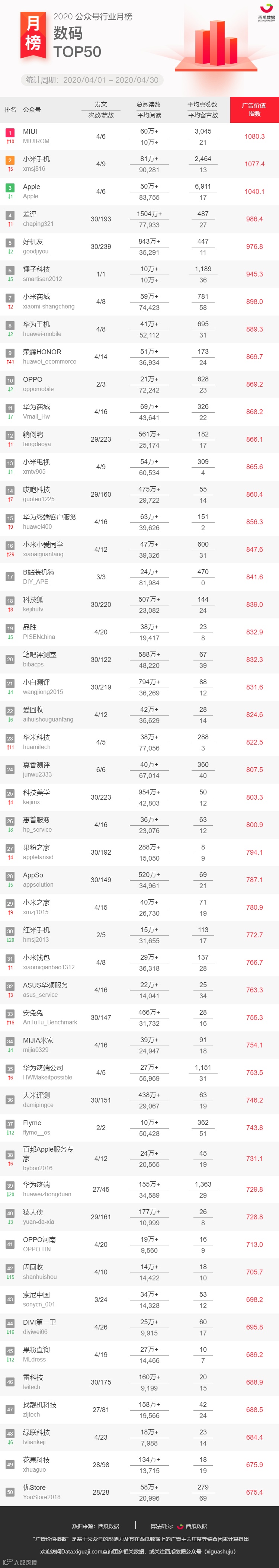Click the rank 9 badge for 荣耀HONOR
Screen dimensions: 279x1568
point(10,352)
